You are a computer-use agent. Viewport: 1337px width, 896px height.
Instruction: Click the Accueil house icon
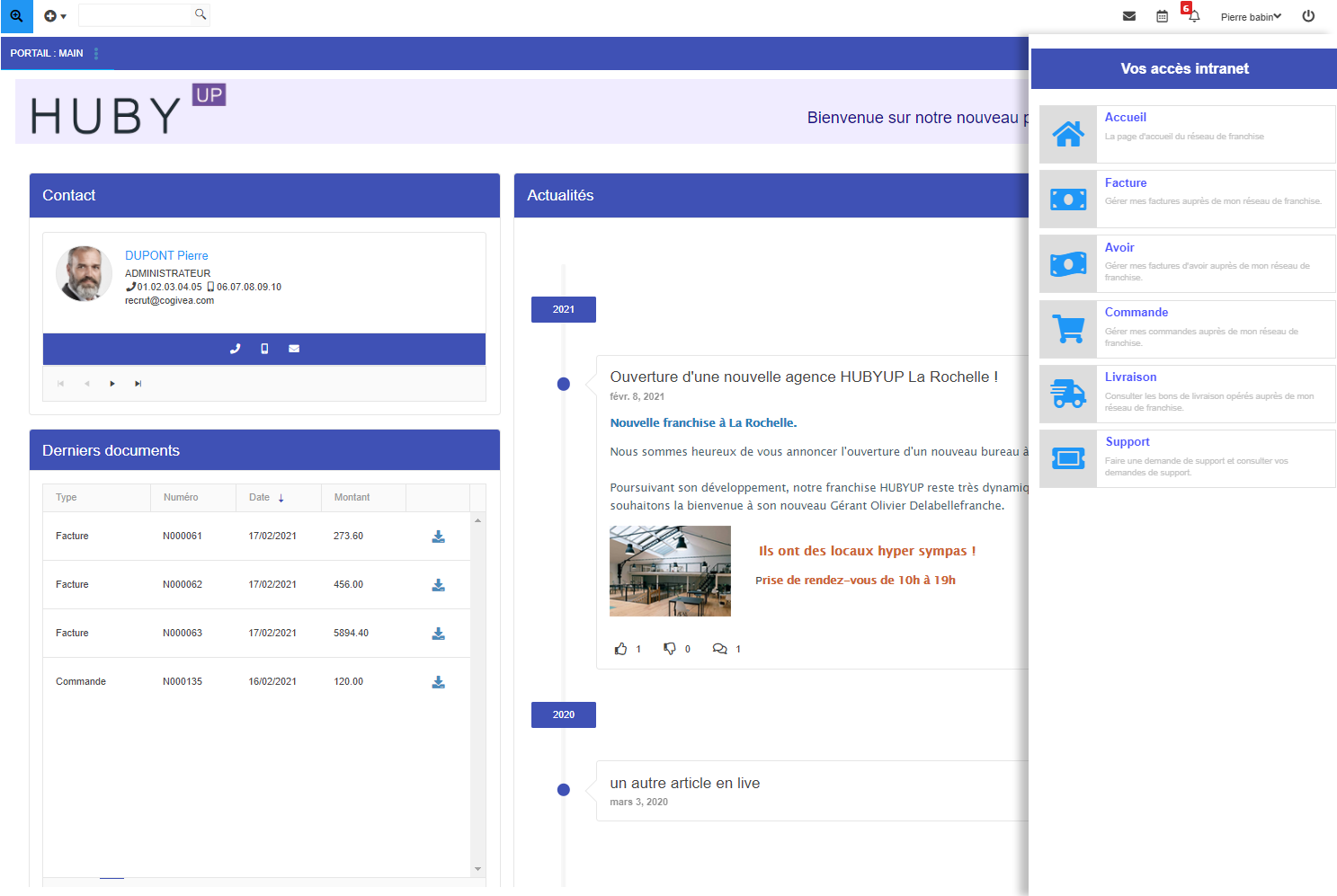point(1068,134)
